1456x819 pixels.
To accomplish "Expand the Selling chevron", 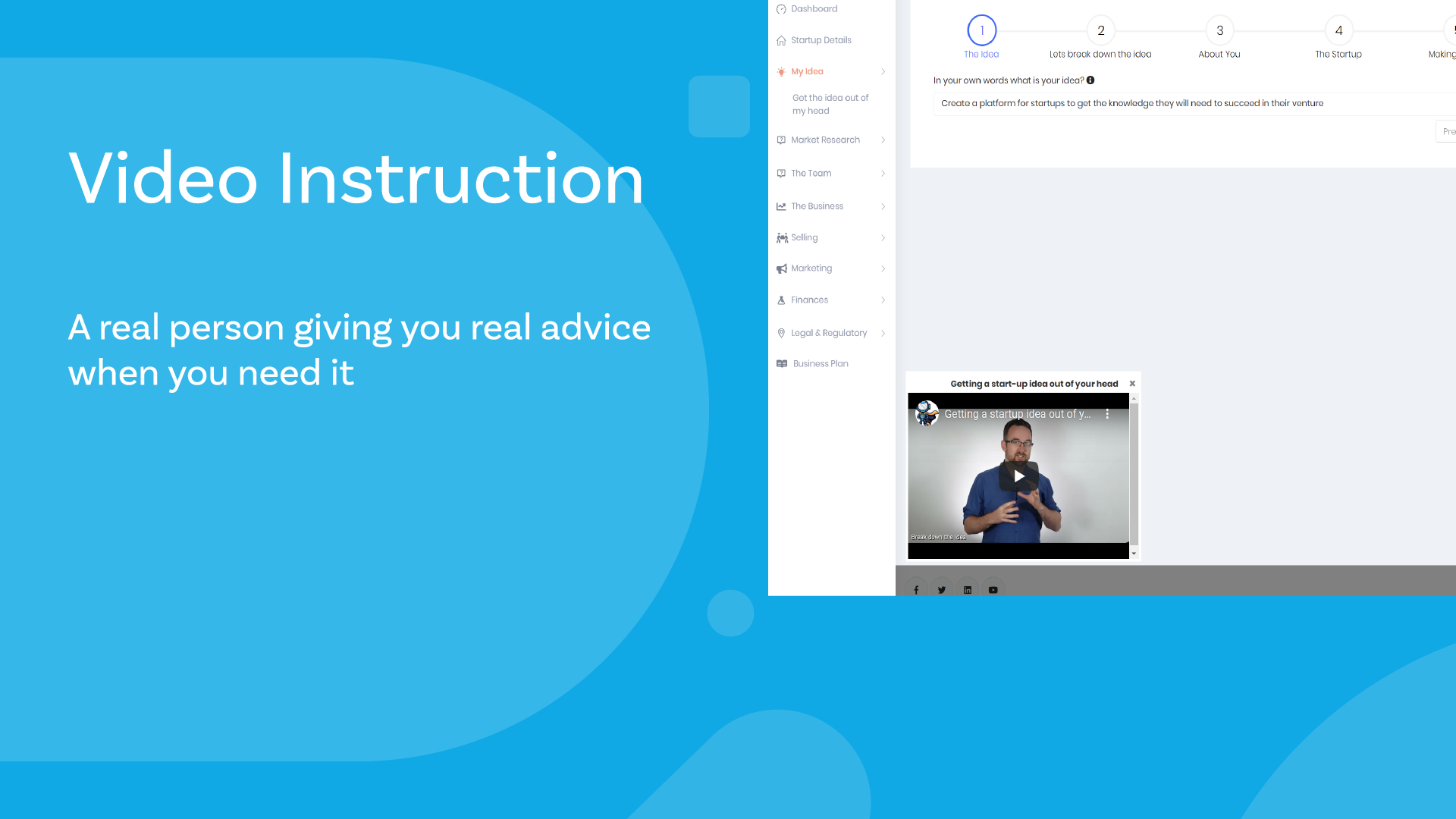I will tap(883, 238).
